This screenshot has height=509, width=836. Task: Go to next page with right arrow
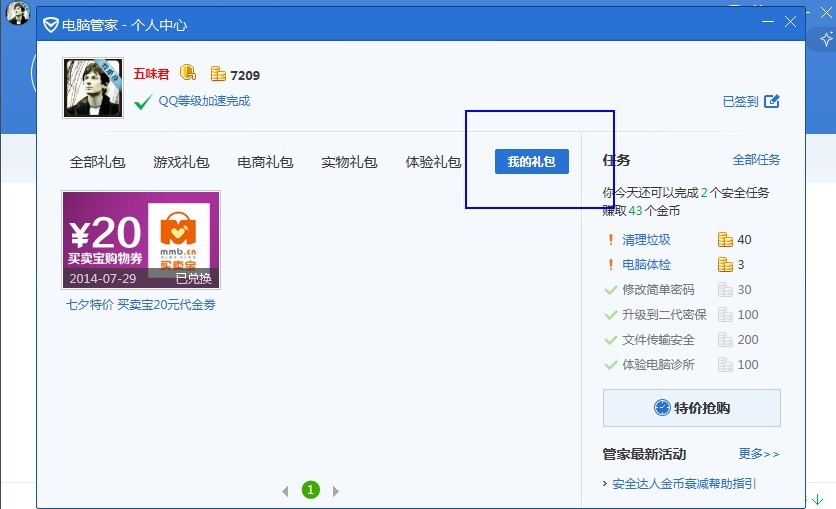335,491
